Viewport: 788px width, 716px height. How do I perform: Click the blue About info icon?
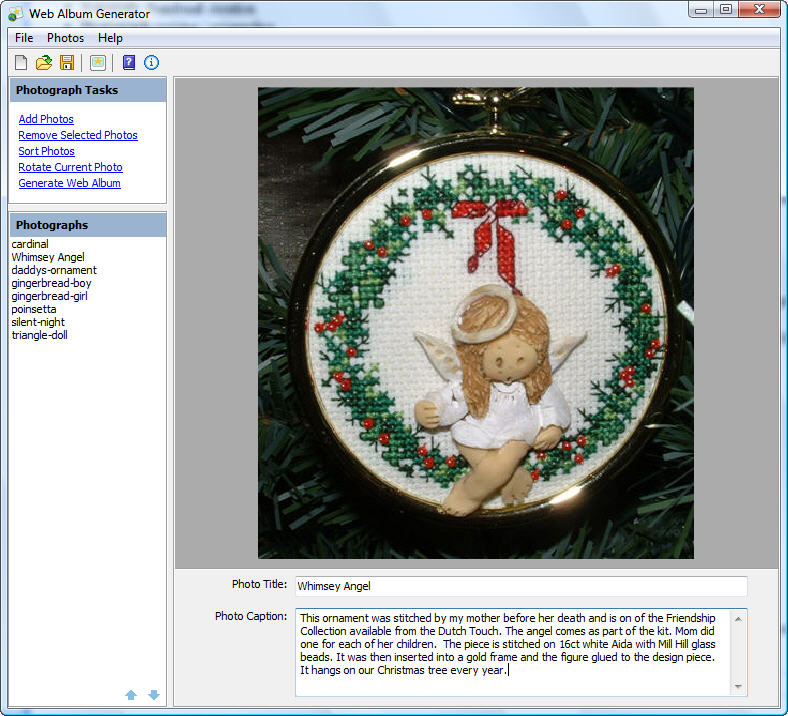[151, 62]
